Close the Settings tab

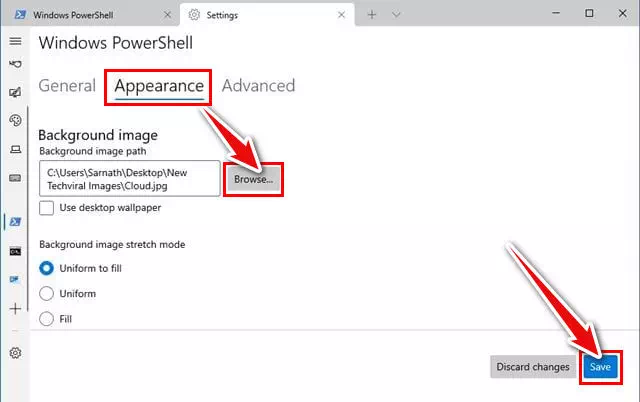click(341, 15)
